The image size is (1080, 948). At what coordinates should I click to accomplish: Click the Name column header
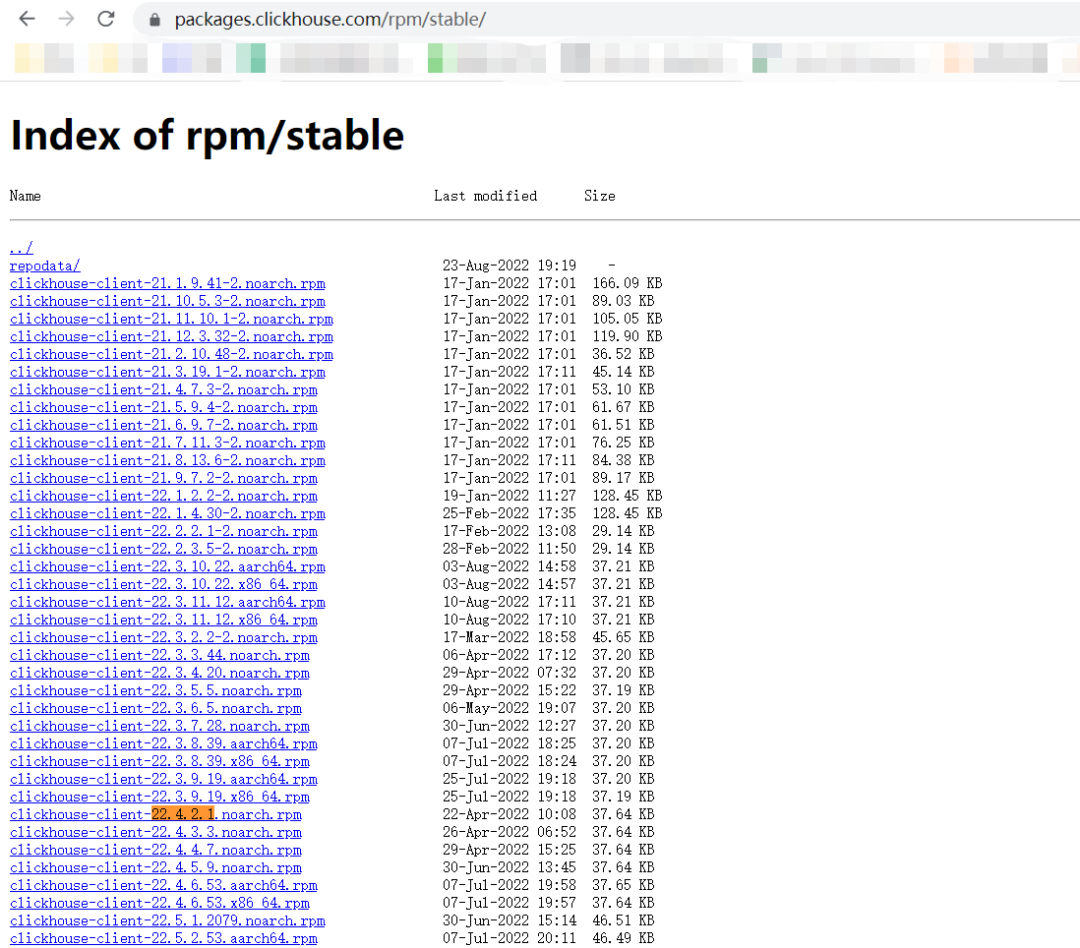[25, 196]
